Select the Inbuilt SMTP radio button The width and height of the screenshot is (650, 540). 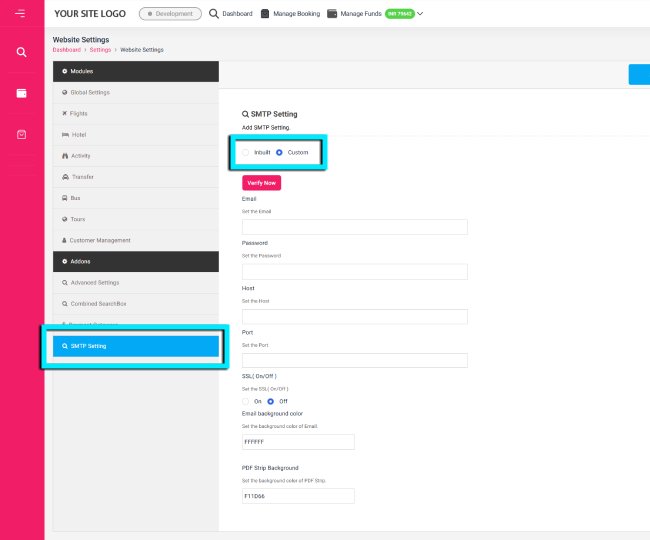[x=246, y=152]
